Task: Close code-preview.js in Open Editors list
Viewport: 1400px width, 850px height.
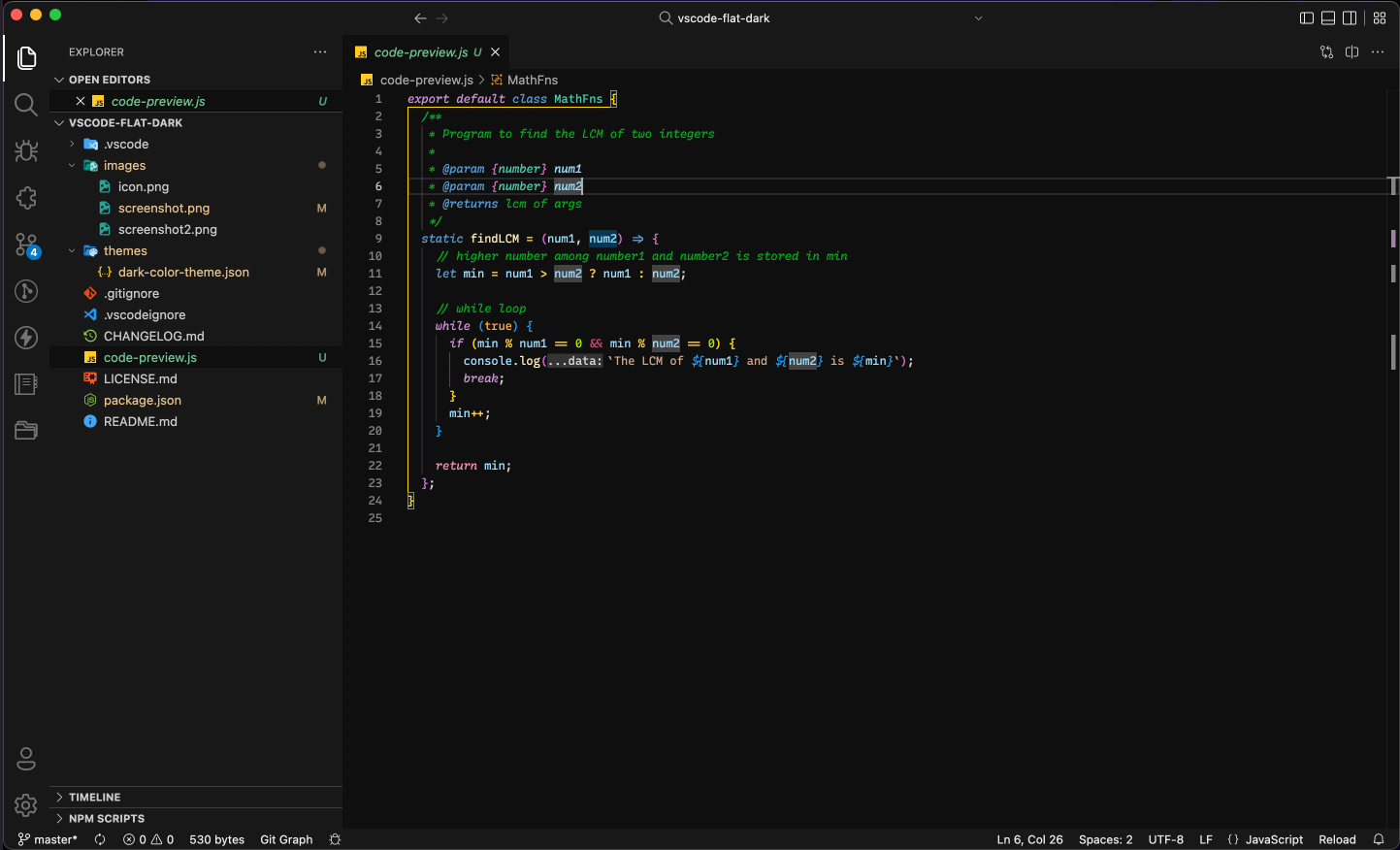Action: pyautogui.click(x=81, y=101)
